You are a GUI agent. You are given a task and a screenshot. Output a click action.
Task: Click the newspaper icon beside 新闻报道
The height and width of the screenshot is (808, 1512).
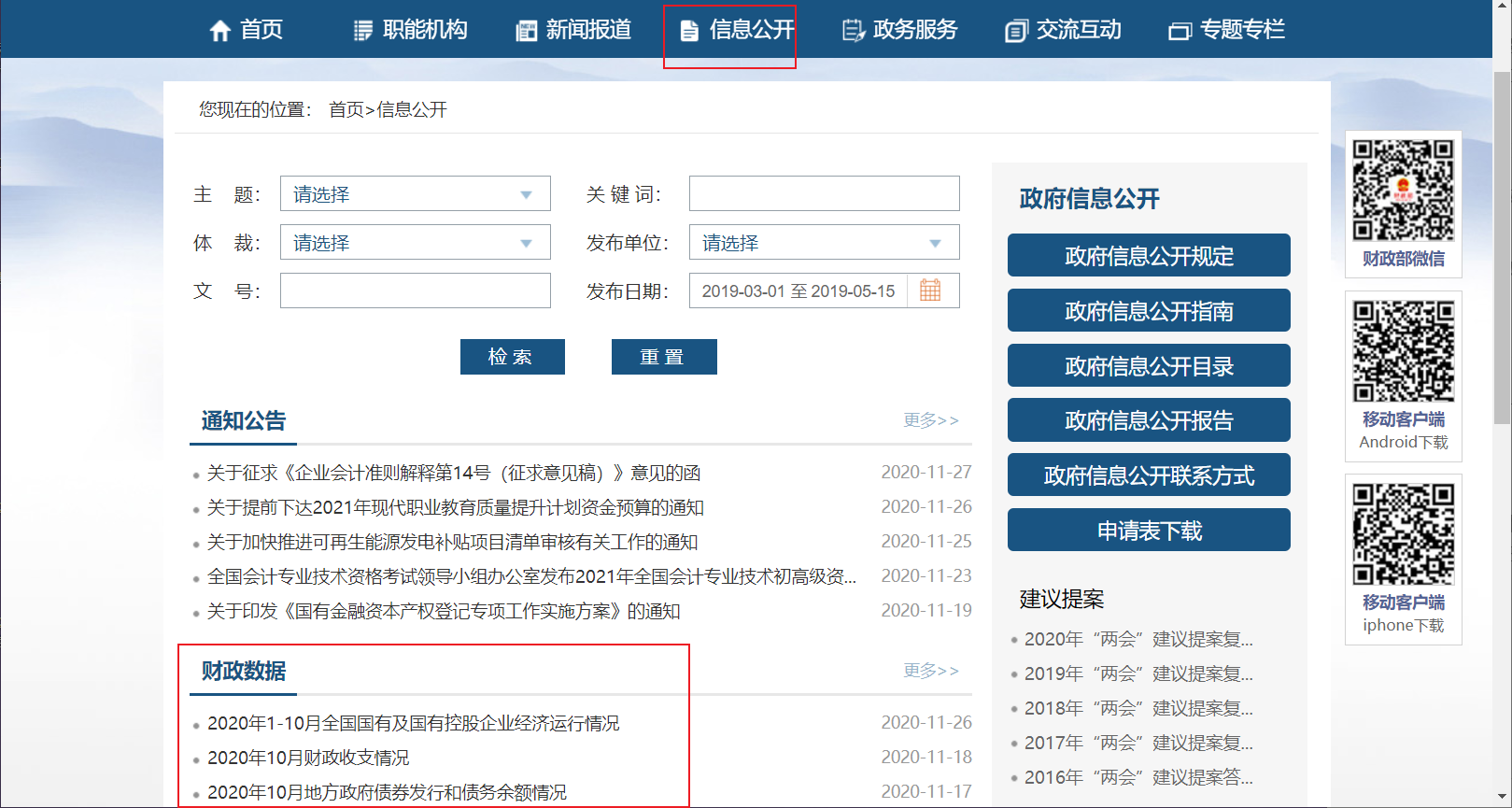(x=527, y=31)
